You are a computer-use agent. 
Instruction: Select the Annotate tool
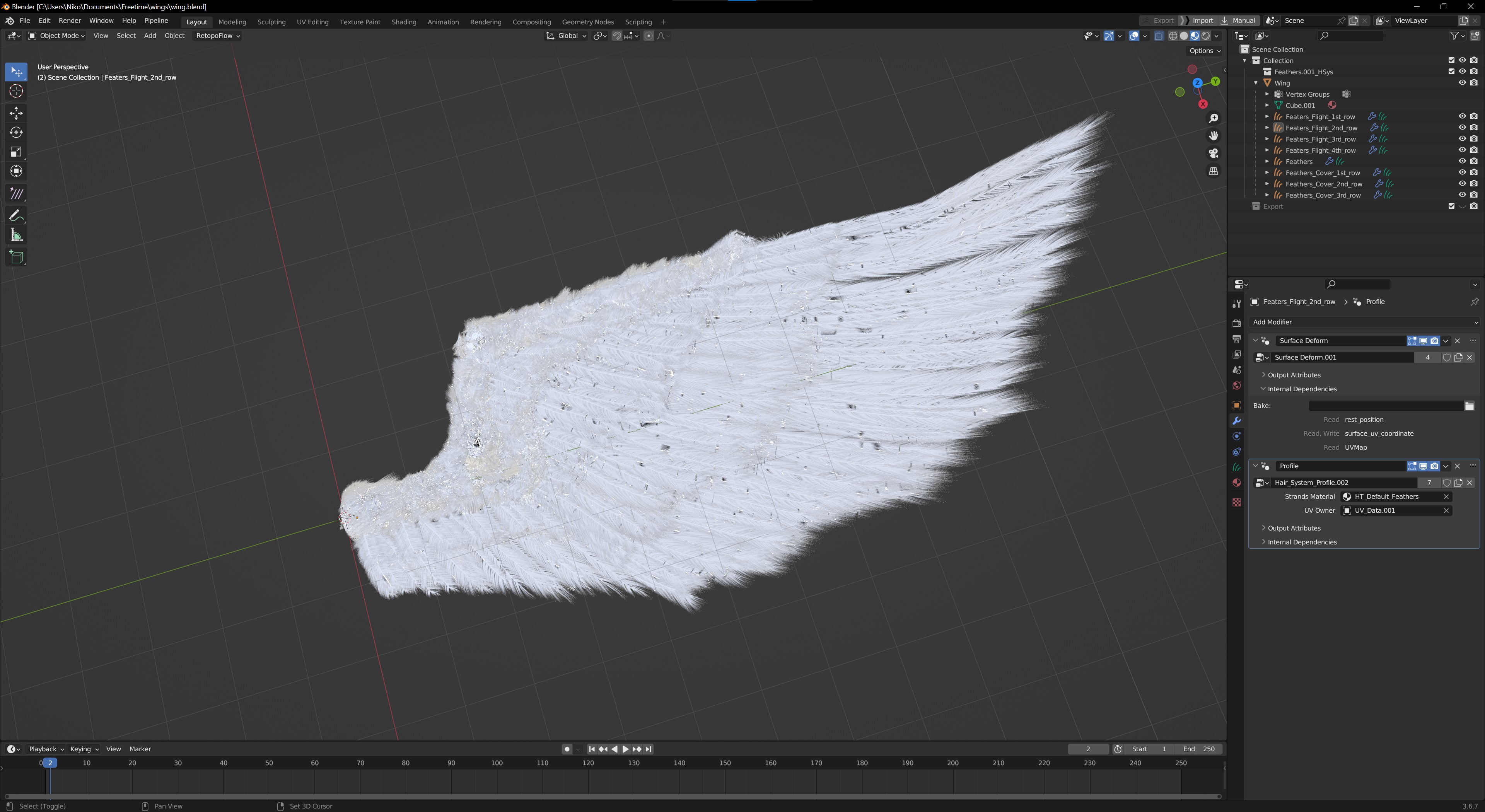point(16,215)
